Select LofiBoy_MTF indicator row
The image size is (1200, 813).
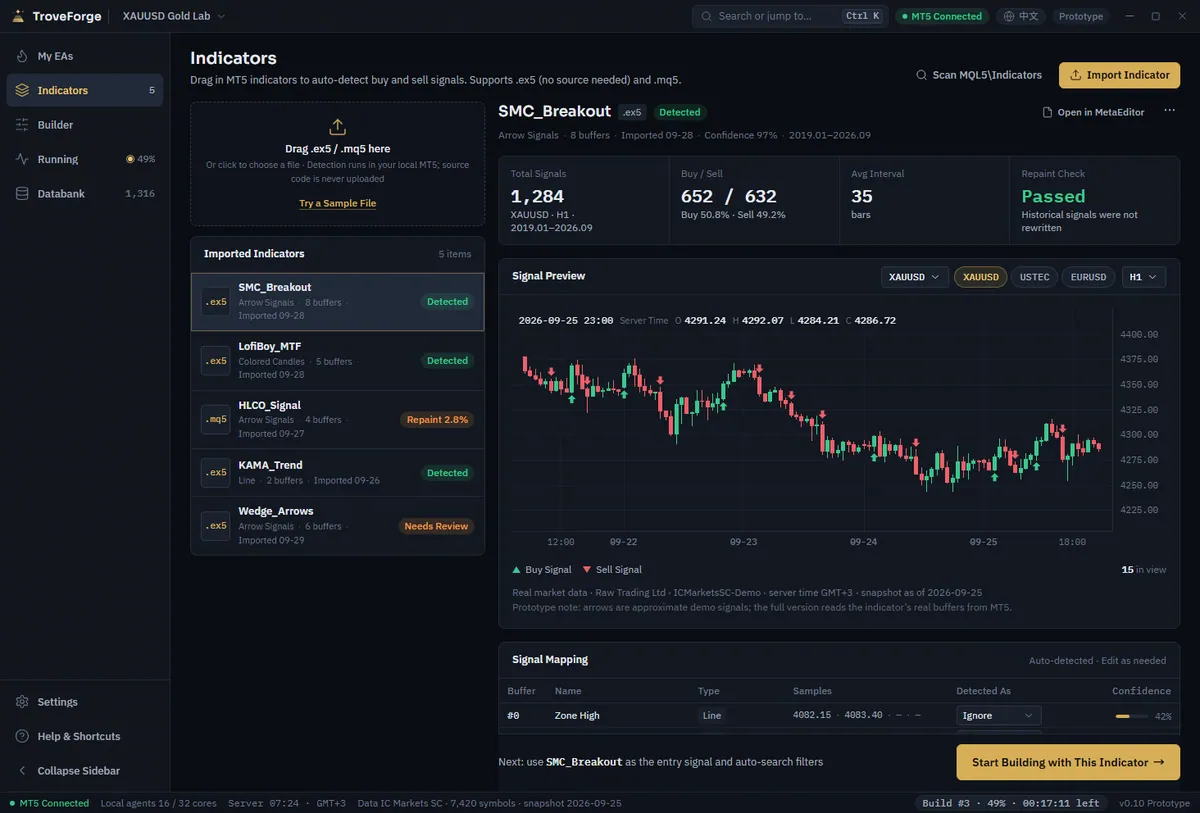(338, 361)
